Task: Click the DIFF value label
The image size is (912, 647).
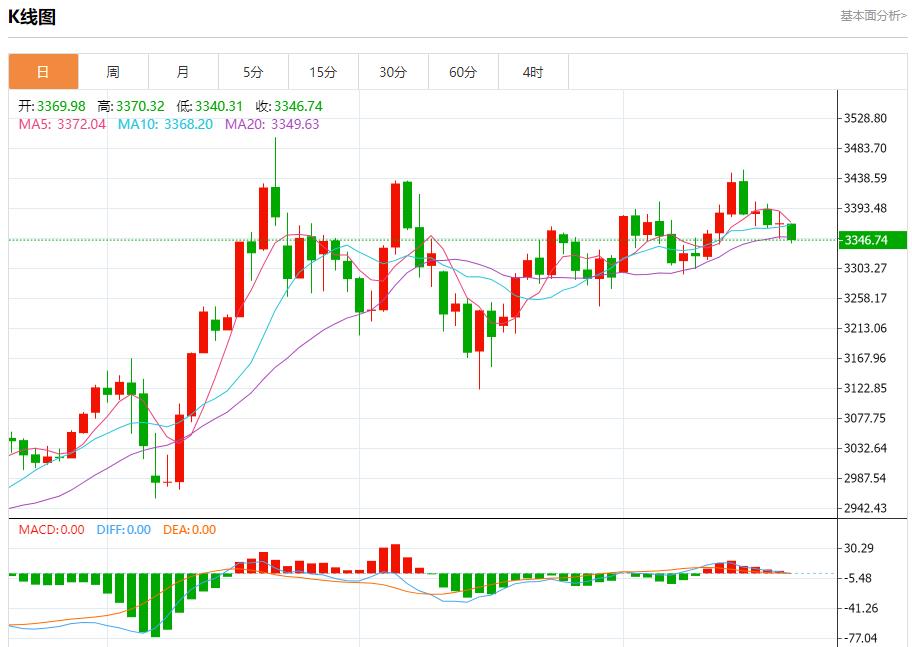Action: (x=124, y=529)
